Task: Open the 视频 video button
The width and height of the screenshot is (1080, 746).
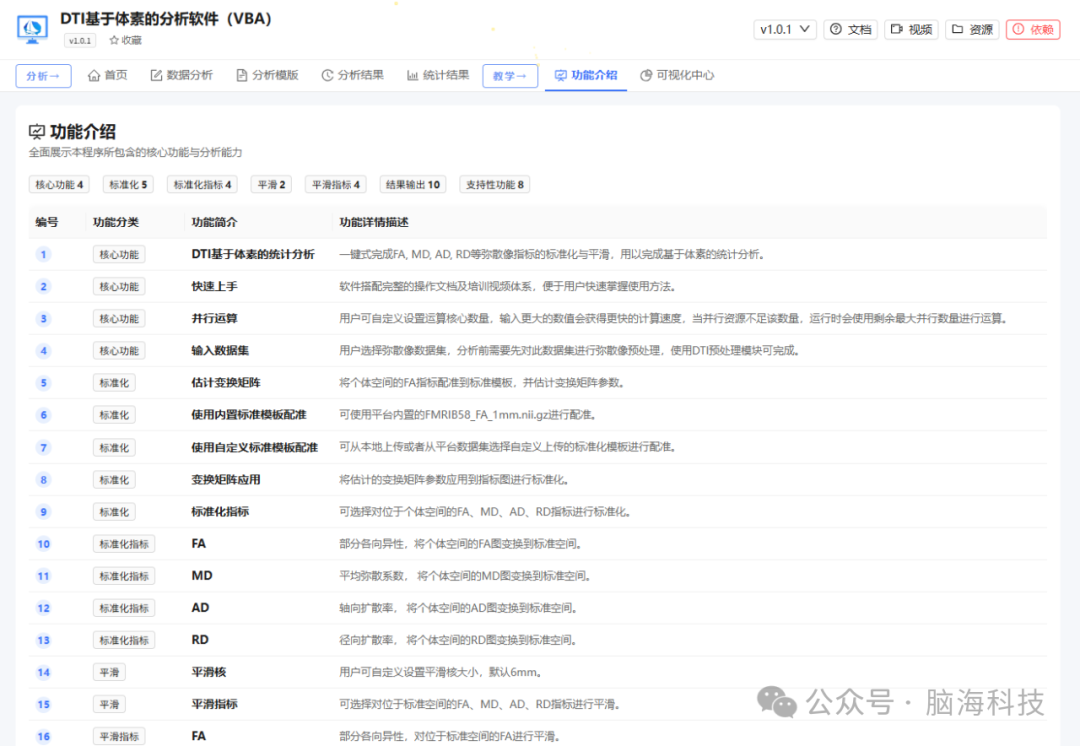Action: pos(911,30)
